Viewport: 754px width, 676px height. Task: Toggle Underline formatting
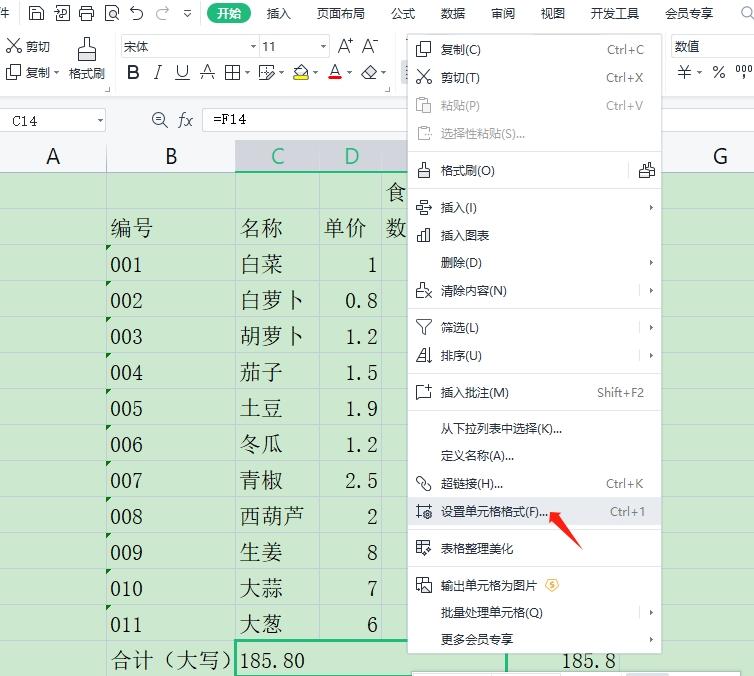182,73
